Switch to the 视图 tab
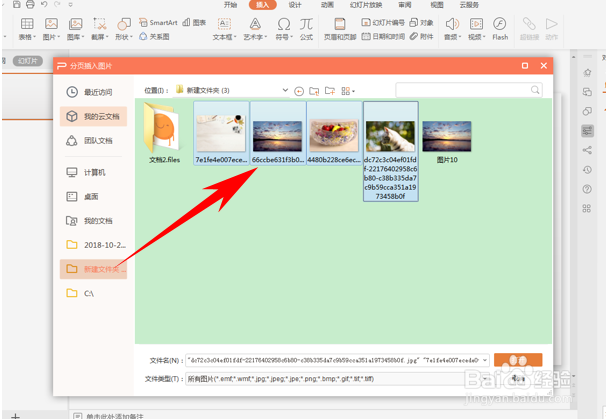Image resolution: width=606 pixels, height=419 pixels. (x=437, y=5)
